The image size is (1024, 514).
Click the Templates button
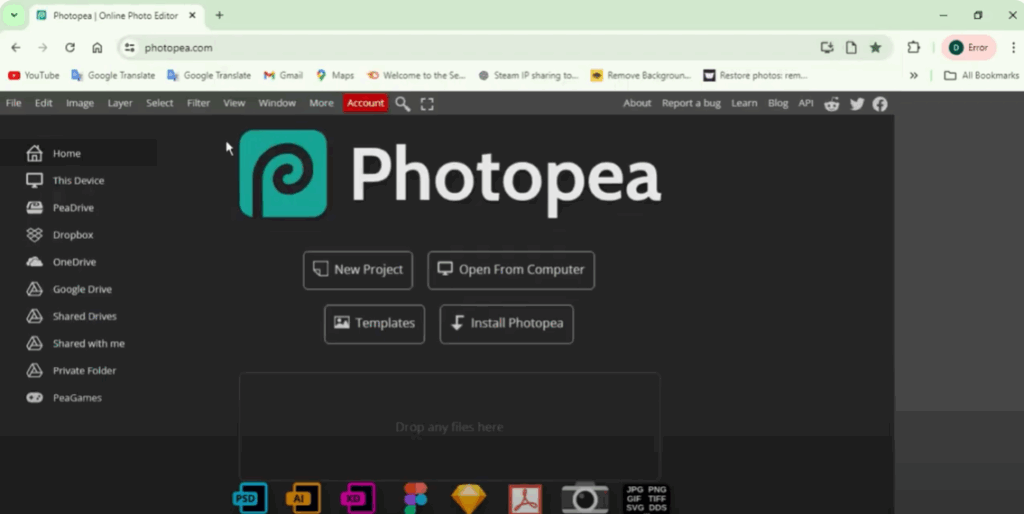click(x=374, y=323)
